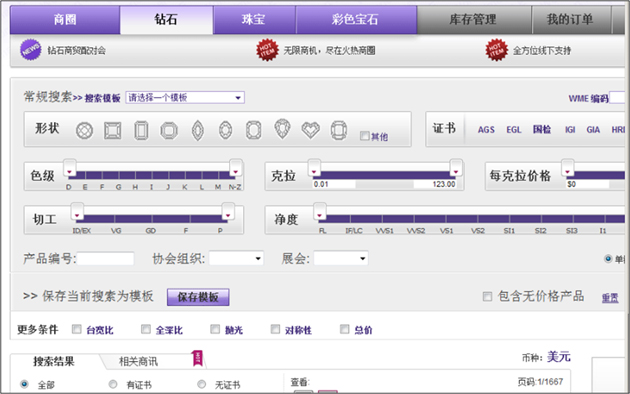630x394 pixels.
Task: Click the 保存模板 button
Action: tap(198, 297)
